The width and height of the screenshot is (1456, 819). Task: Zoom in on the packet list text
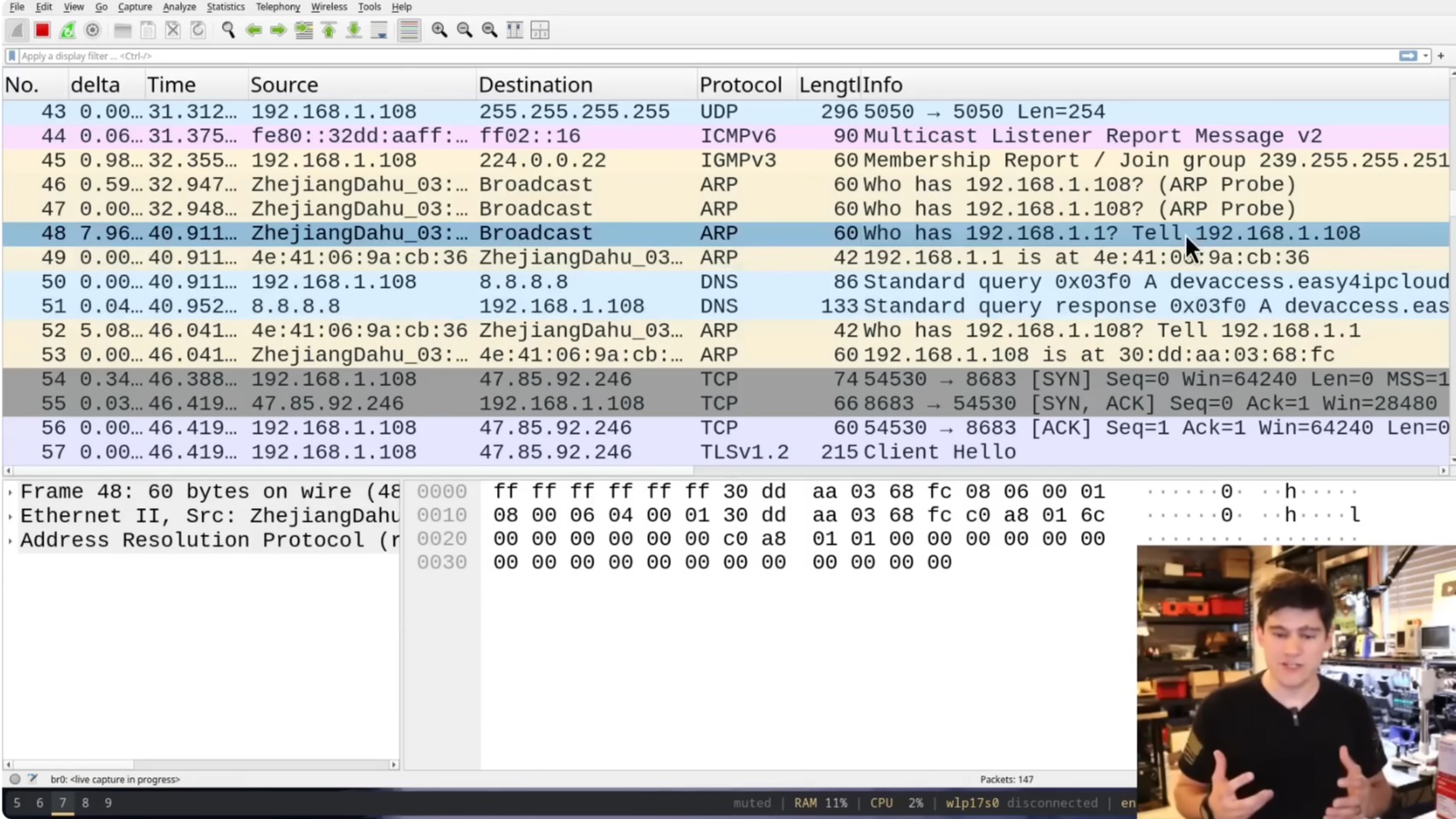click(439, 30)
